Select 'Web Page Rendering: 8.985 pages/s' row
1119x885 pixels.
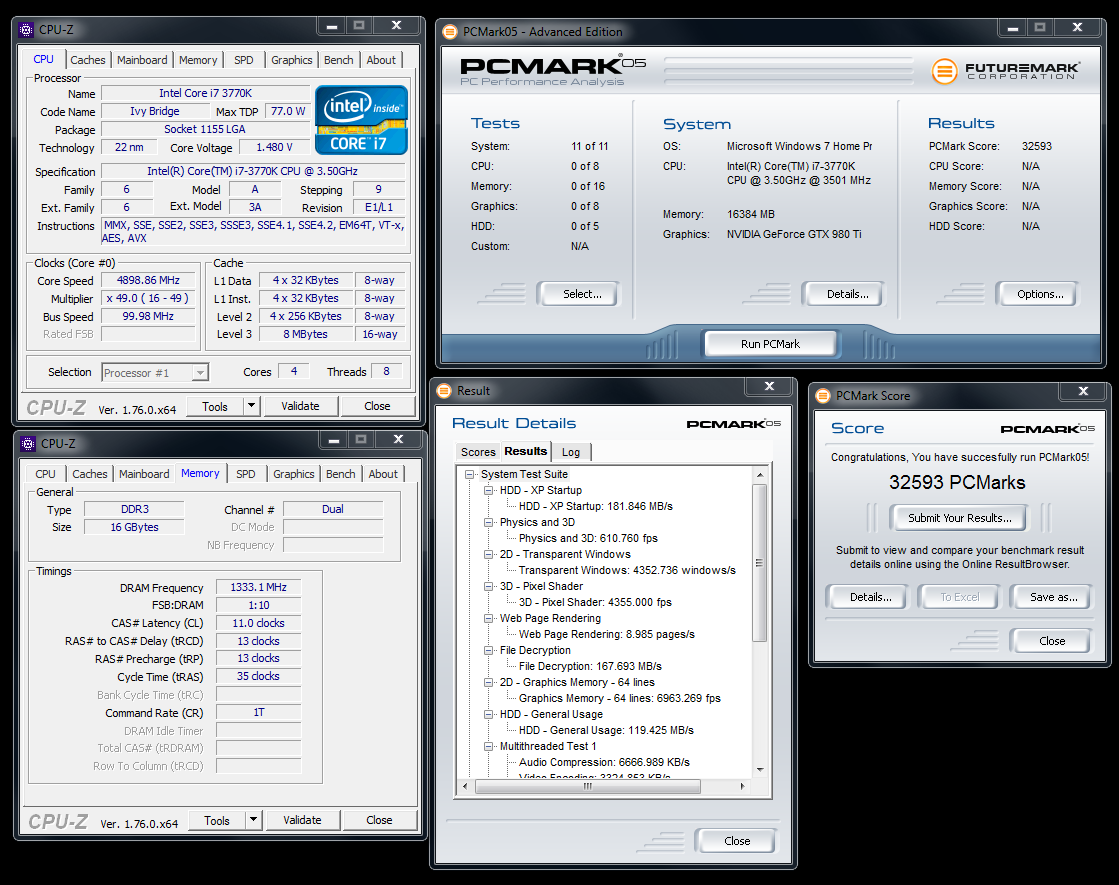click(607, 634)
